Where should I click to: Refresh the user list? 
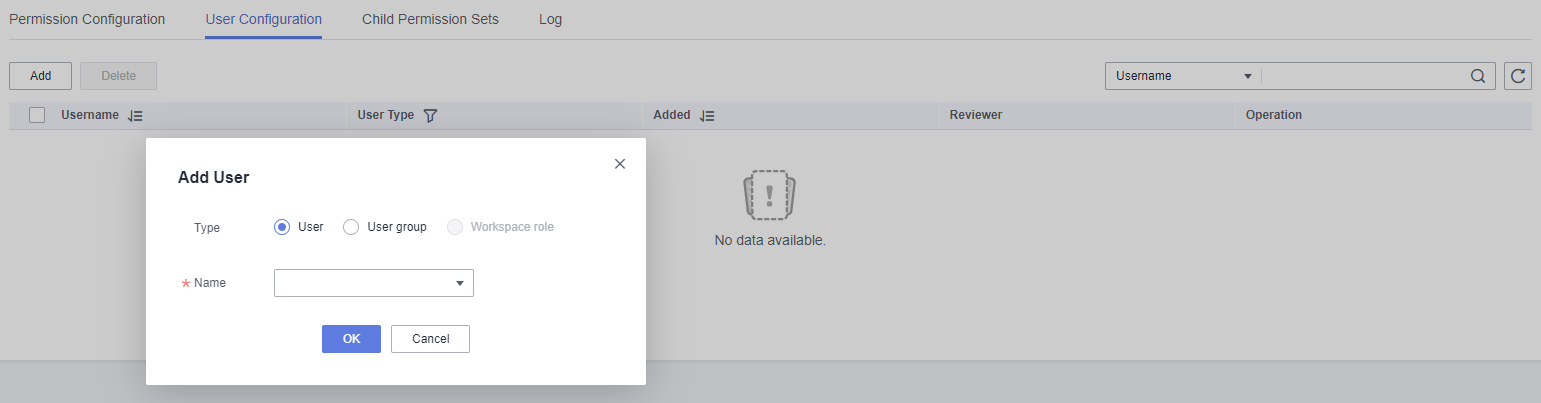(x=1518, y=76)
